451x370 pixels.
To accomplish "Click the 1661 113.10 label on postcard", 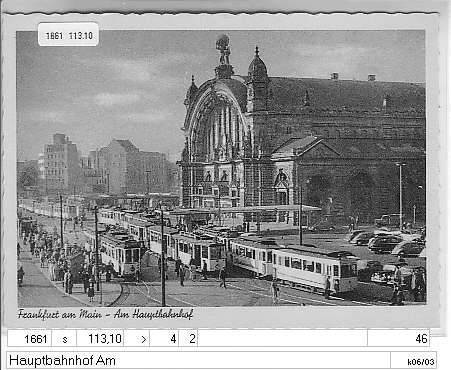I will click(x=68, y=34).
